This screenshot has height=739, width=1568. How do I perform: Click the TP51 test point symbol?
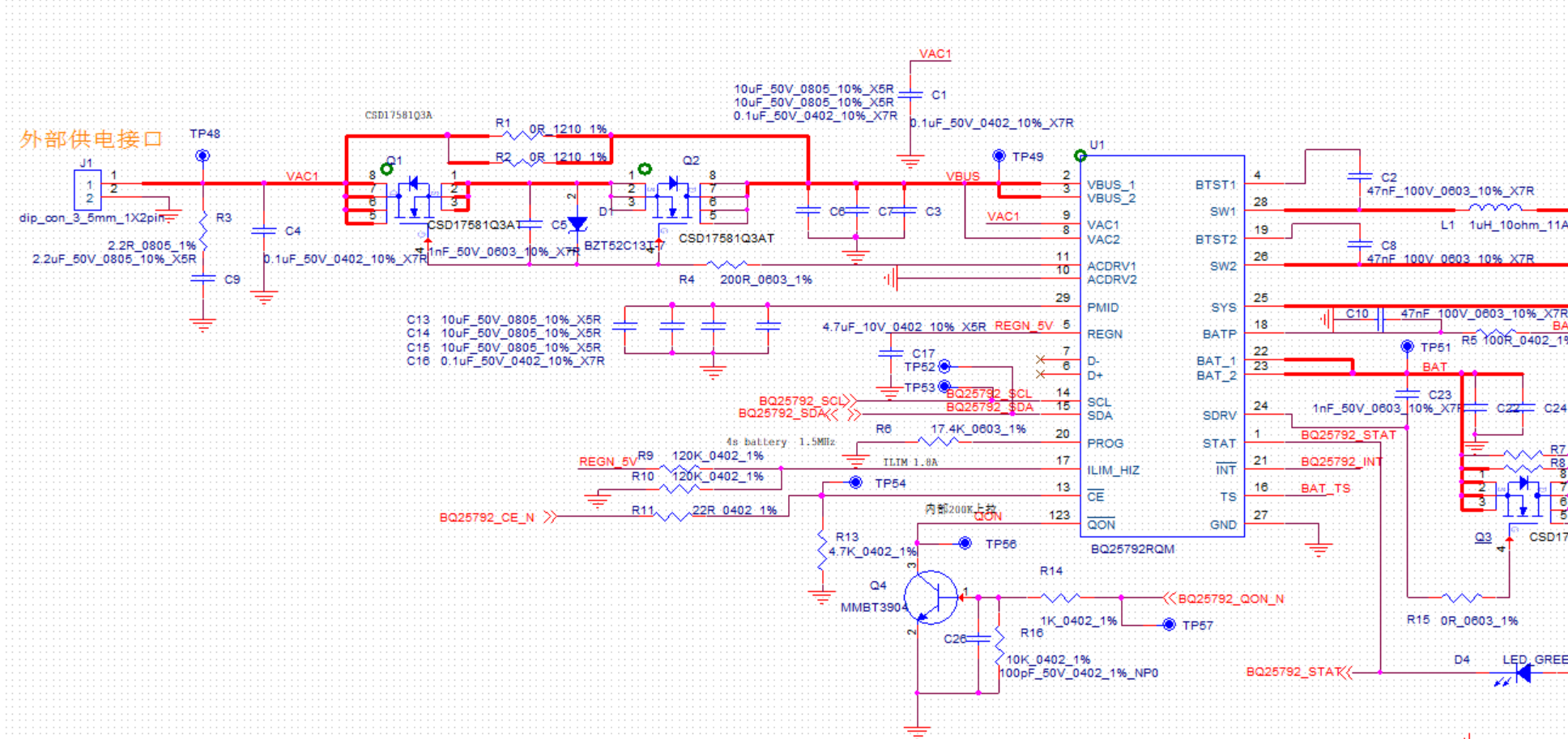(1408, 346)
